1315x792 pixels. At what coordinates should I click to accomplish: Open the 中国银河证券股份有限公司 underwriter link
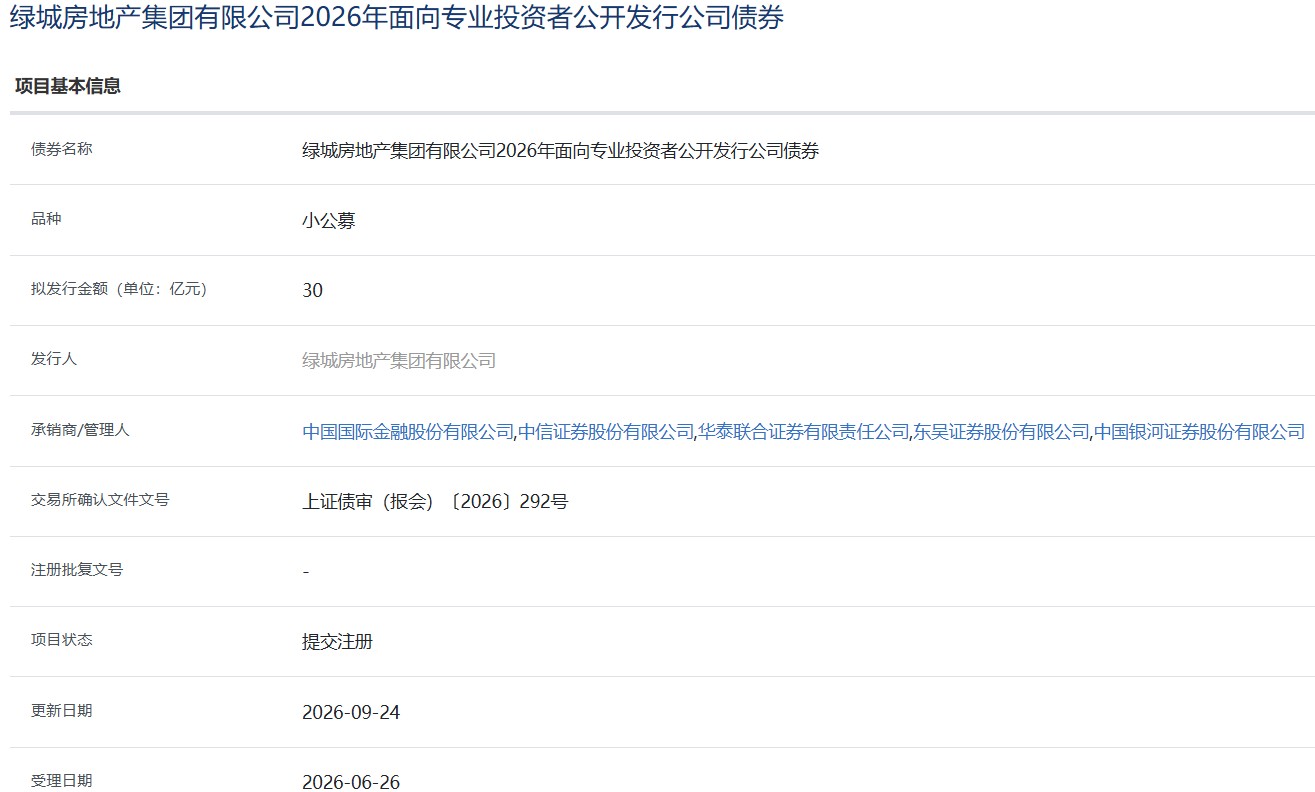(x=1199, y=432)
